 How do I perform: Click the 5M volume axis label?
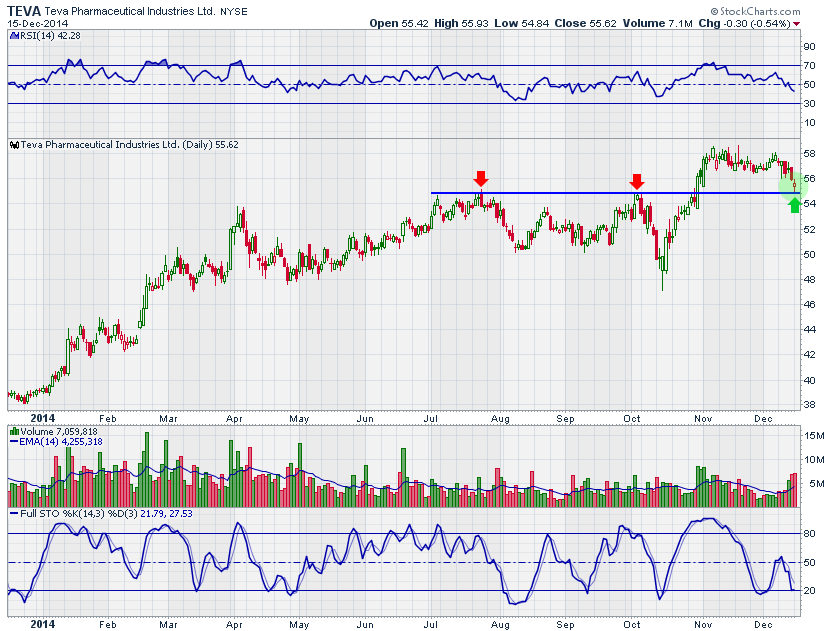click(x=816, y=483)
